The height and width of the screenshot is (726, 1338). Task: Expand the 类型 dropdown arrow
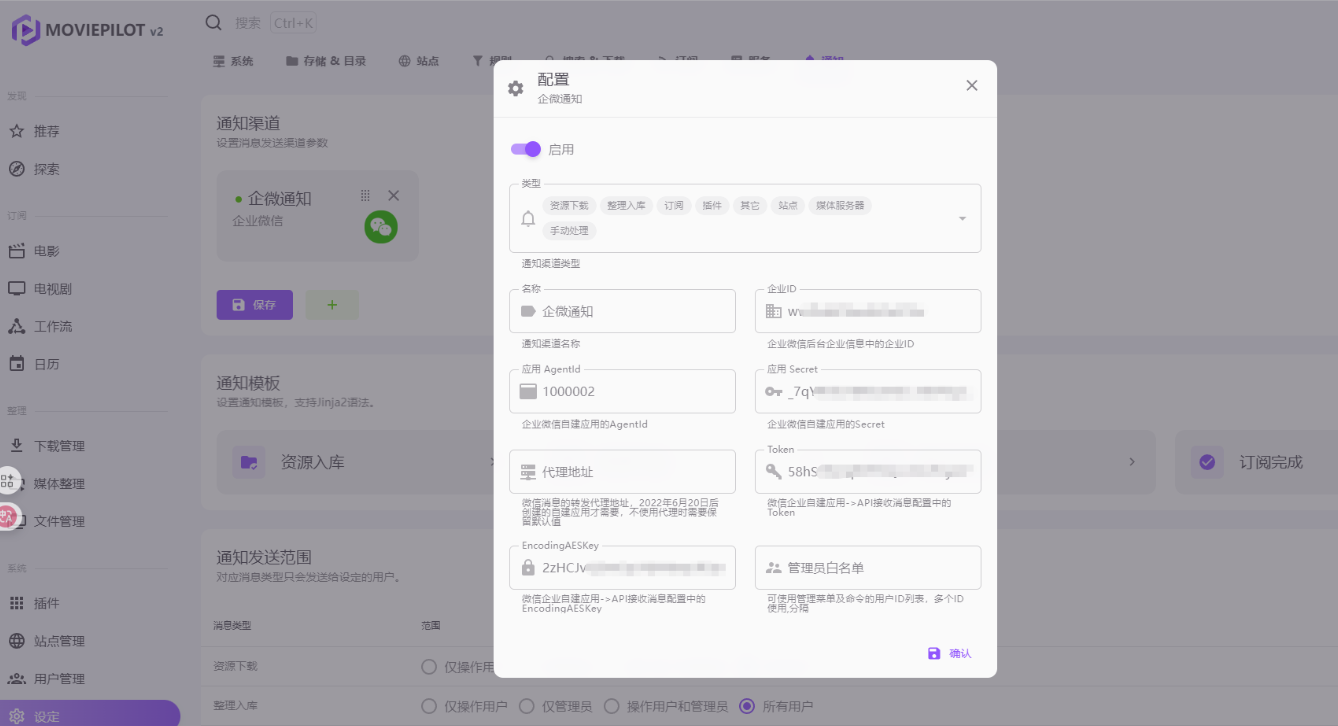coord(962,218)
